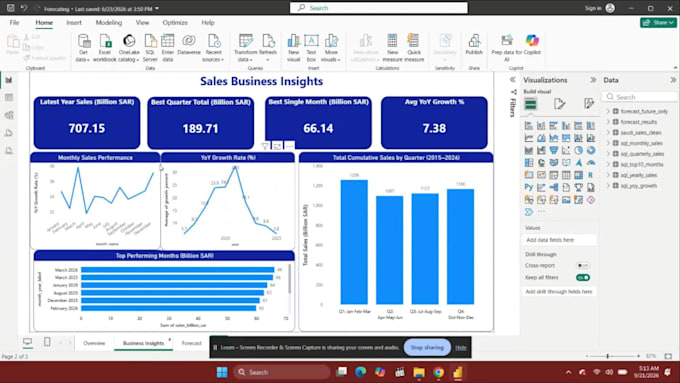Screen dimensions: 680x383
Task: Expand the forecast_future_only table
Action: [x=608, y=111]
